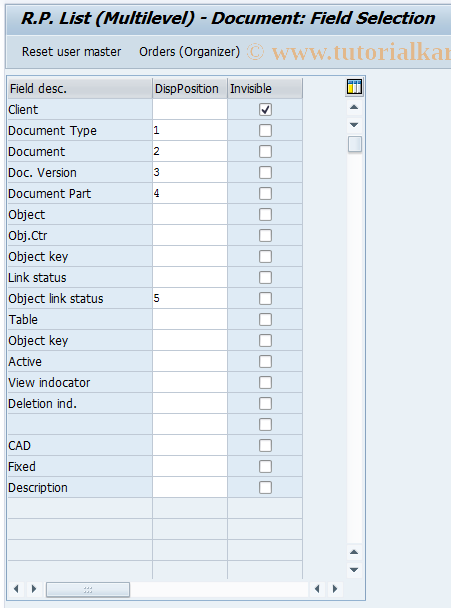
Task: Check Invisible for Document Type
Action: tap(265, 131)
